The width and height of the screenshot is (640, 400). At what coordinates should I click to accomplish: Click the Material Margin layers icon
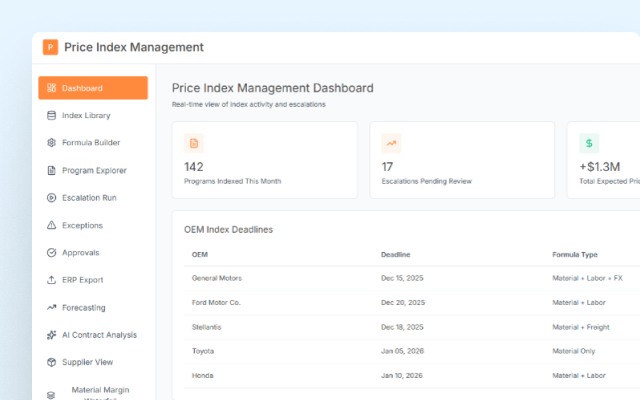click(51, 395)
